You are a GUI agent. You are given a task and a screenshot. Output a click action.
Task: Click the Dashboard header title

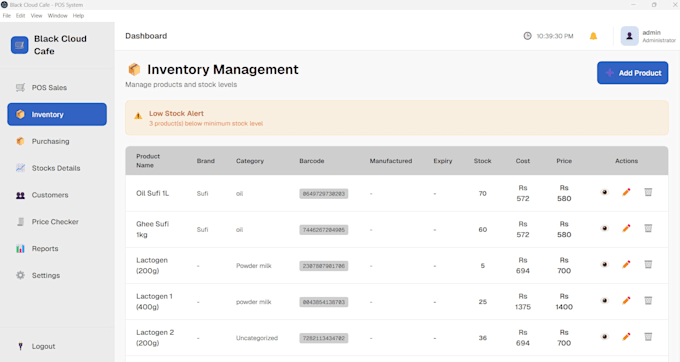(146, 36)
